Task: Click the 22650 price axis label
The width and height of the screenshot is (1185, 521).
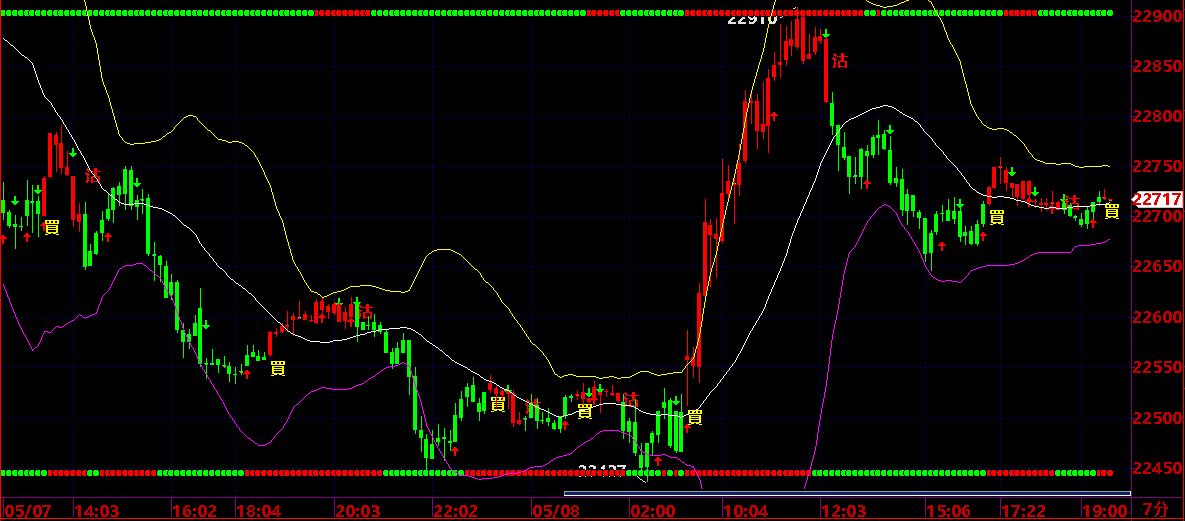Action: click(x=1157, y=267)
